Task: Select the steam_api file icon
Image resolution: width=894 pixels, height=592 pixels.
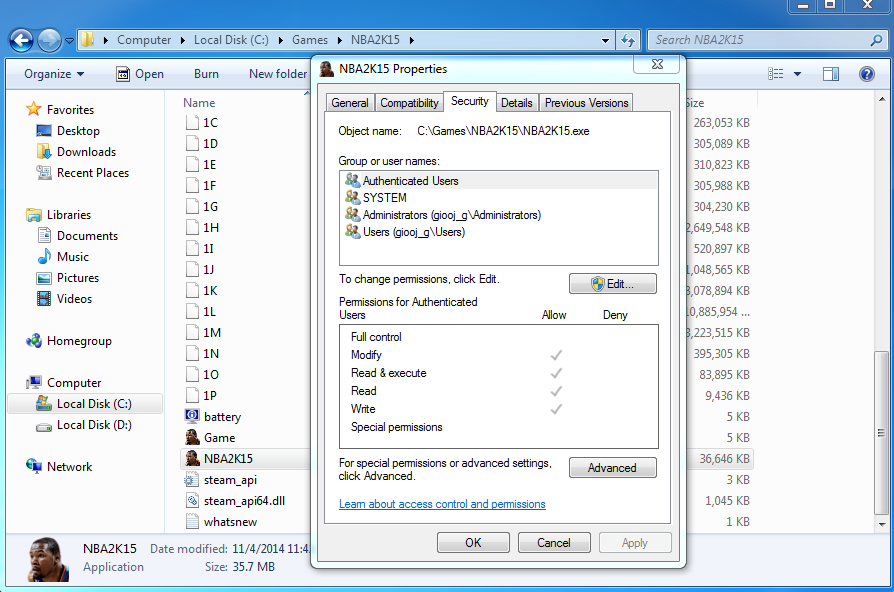Action: [192, 480]
